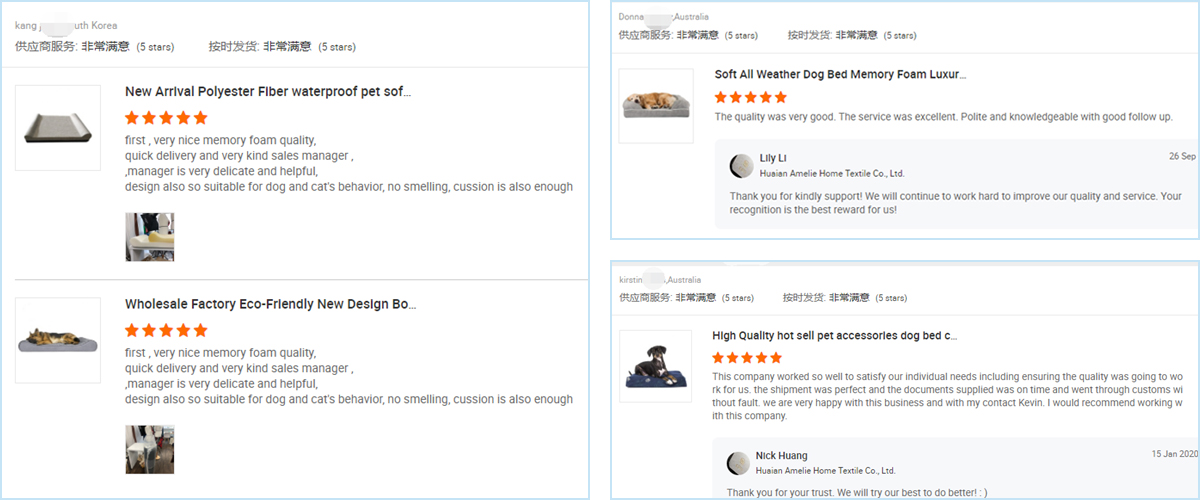Screen dimensions: 1200x500
Task: Click the Lily Li name
Action: tap(773, 158)
